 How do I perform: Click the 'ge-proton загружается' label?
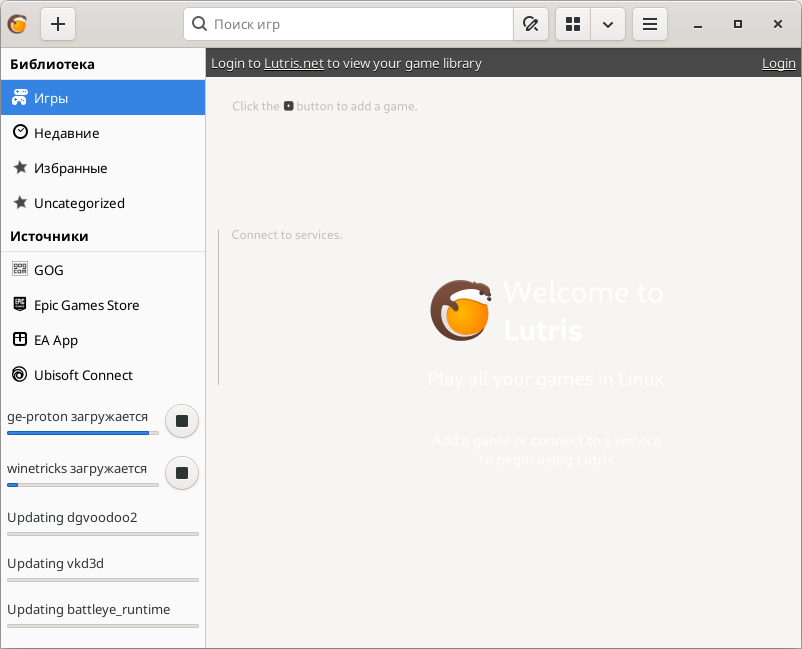pos(77,417)
